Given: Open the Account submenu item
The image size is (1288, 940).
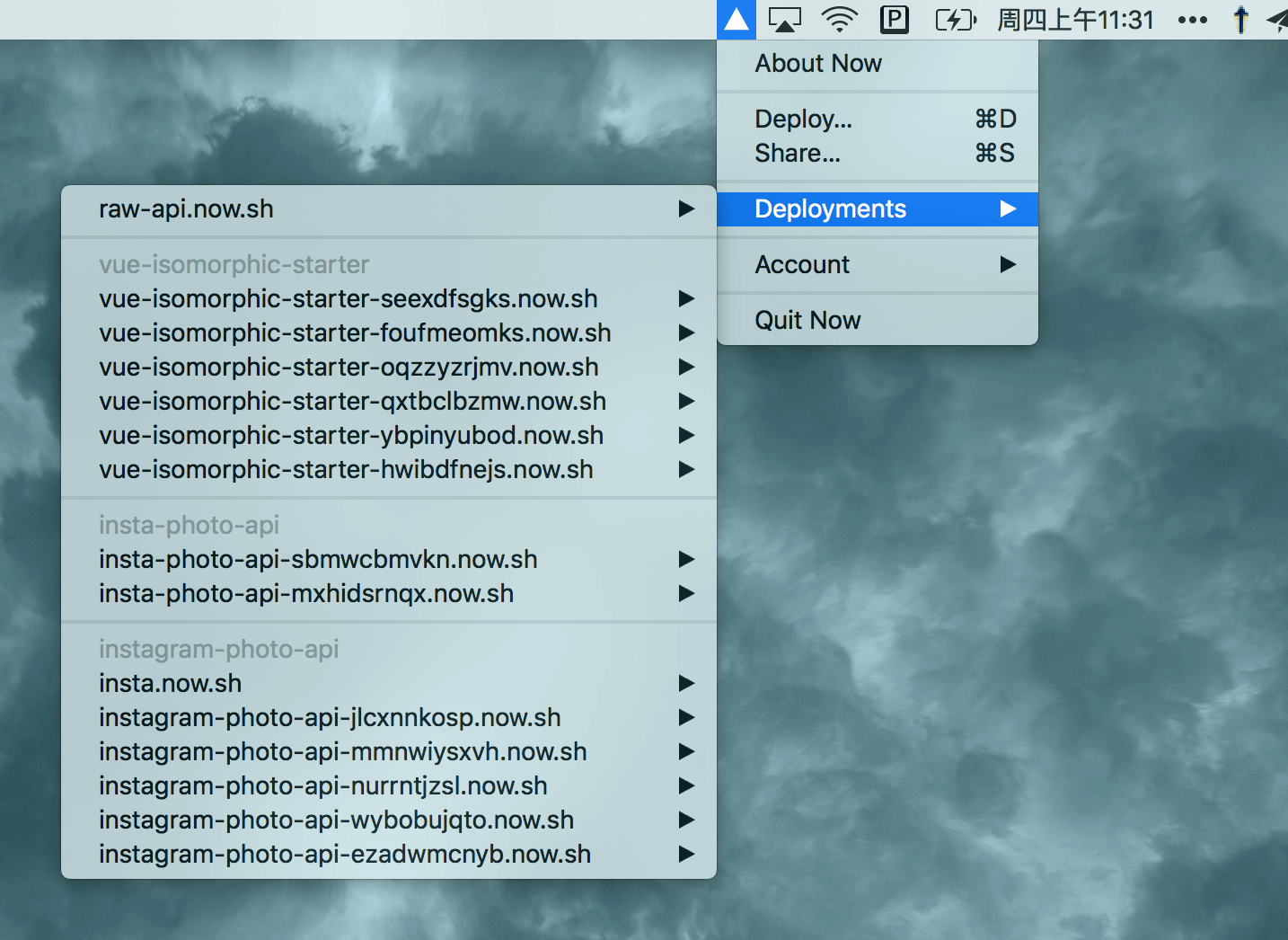Looking at the screenshot, I should (878, 265).
